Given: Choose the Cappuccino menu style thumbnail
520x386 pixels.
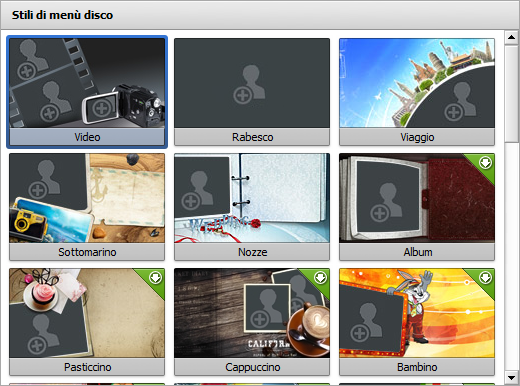Looking at the screenshot, I should click(252, 313).
